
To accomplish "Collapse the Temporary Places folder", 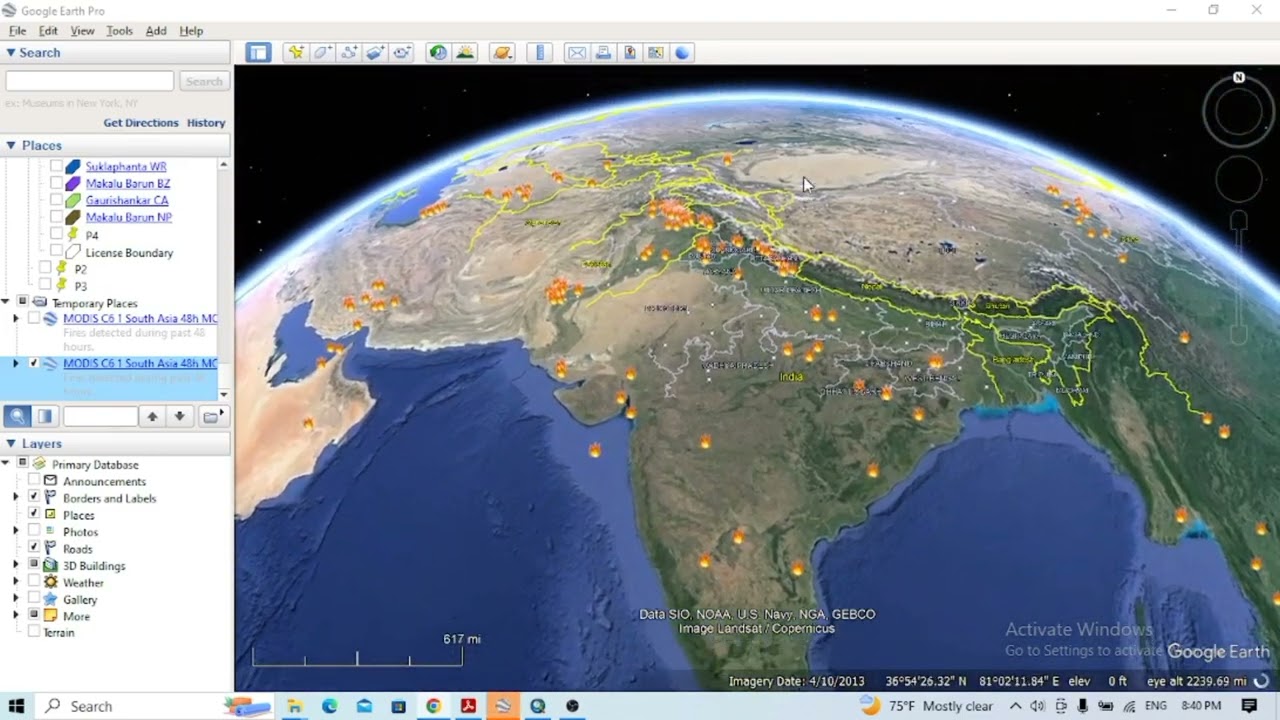I will click(x=7, y=301).
